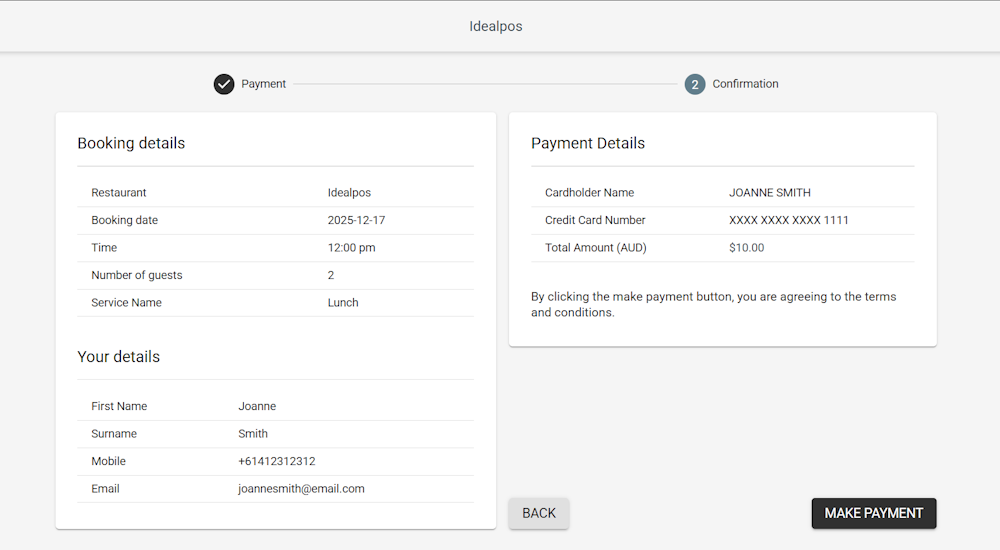This screenshot has width=1000, height=550.
Task: Click the Restaurant value Idealpos in the table
Action: pyautogui.click(x=349, y=193)
